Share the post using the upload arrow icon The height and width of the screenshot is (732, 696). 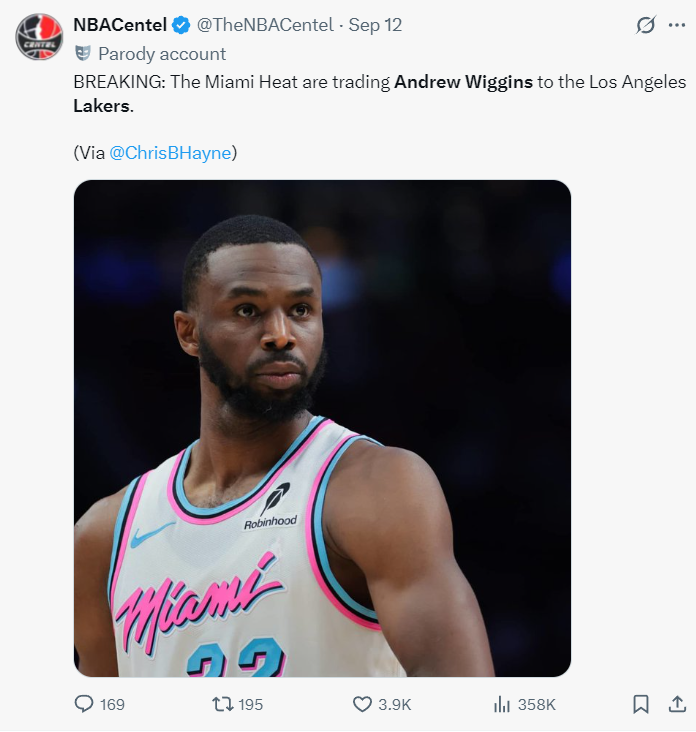coord(676,704)
